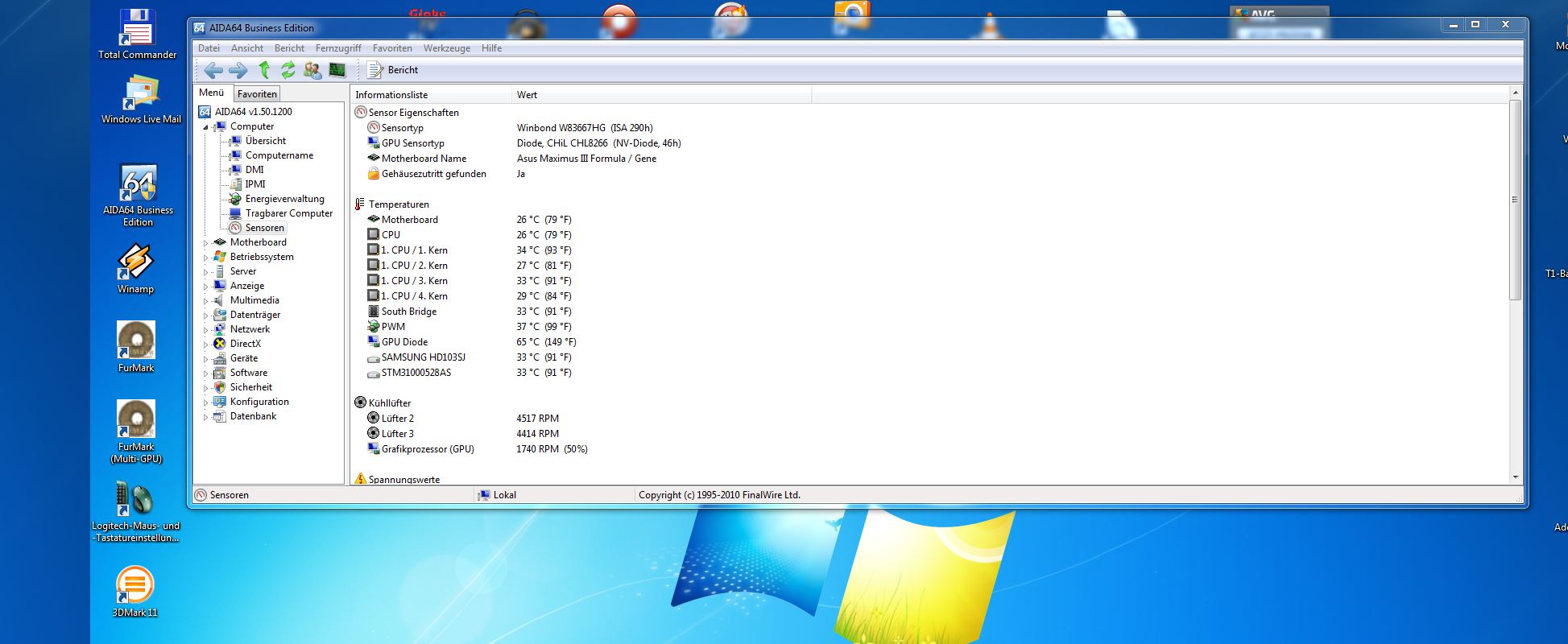The width and height of the screenshot is (1568, 644).
Task: Click the scroll down arrow of sensor list
Action: [1515, 477]
